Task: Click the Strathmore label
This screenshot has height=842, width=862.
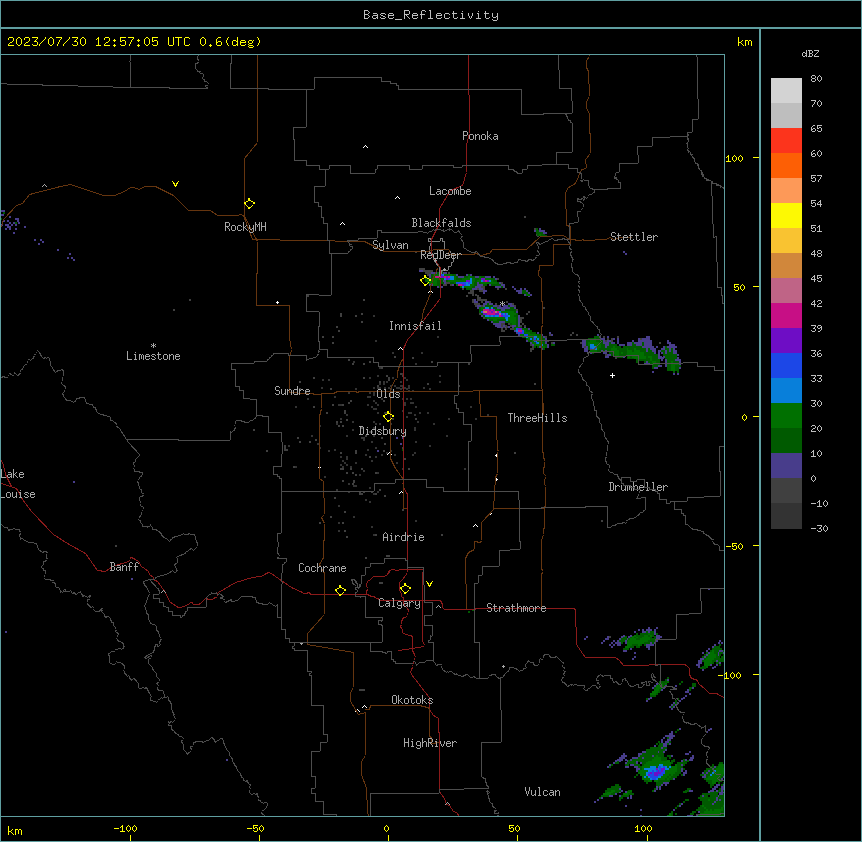Action: [516, 608]
